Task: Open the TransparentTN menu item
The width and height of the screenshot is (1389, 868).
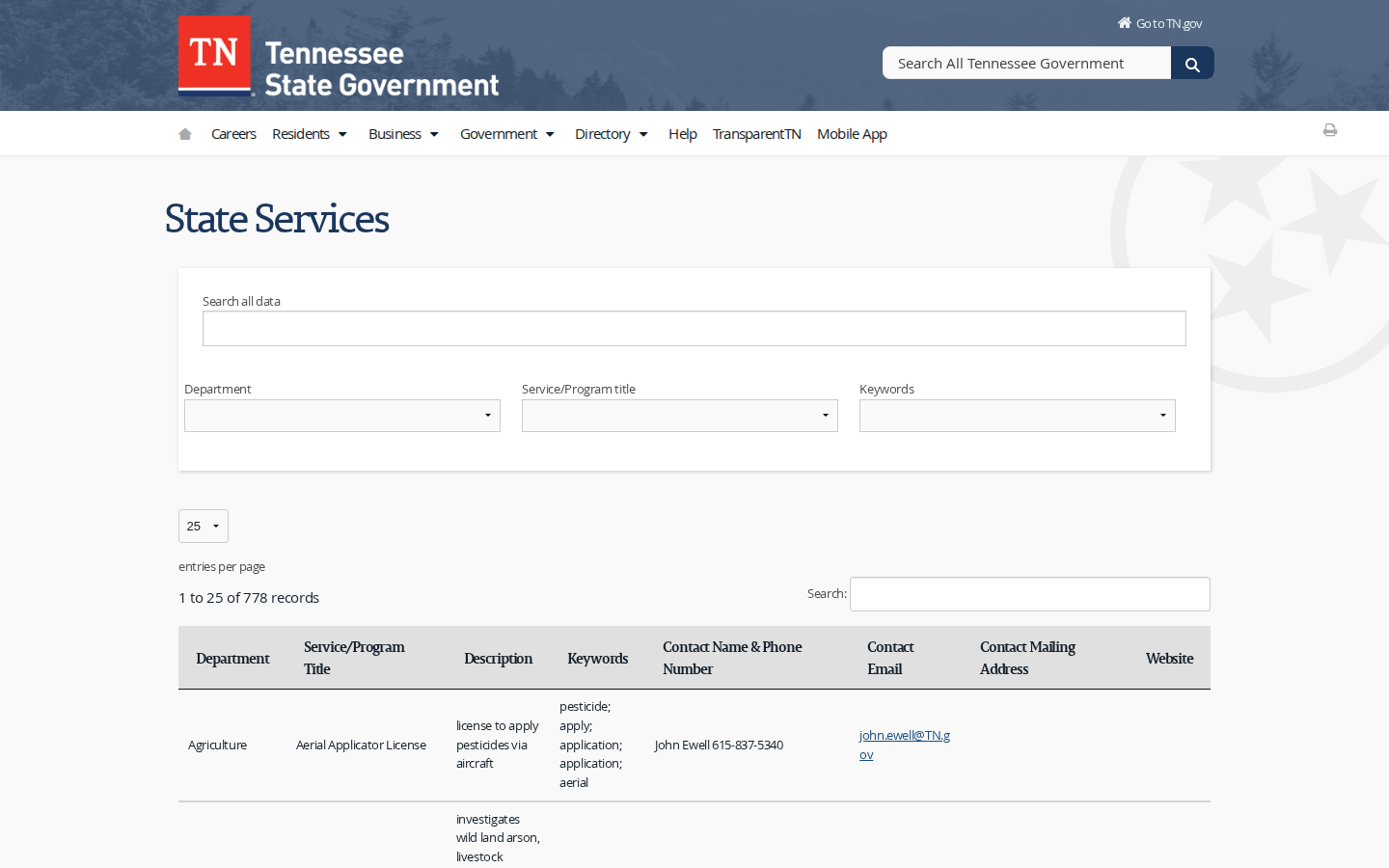Action: 756,134
